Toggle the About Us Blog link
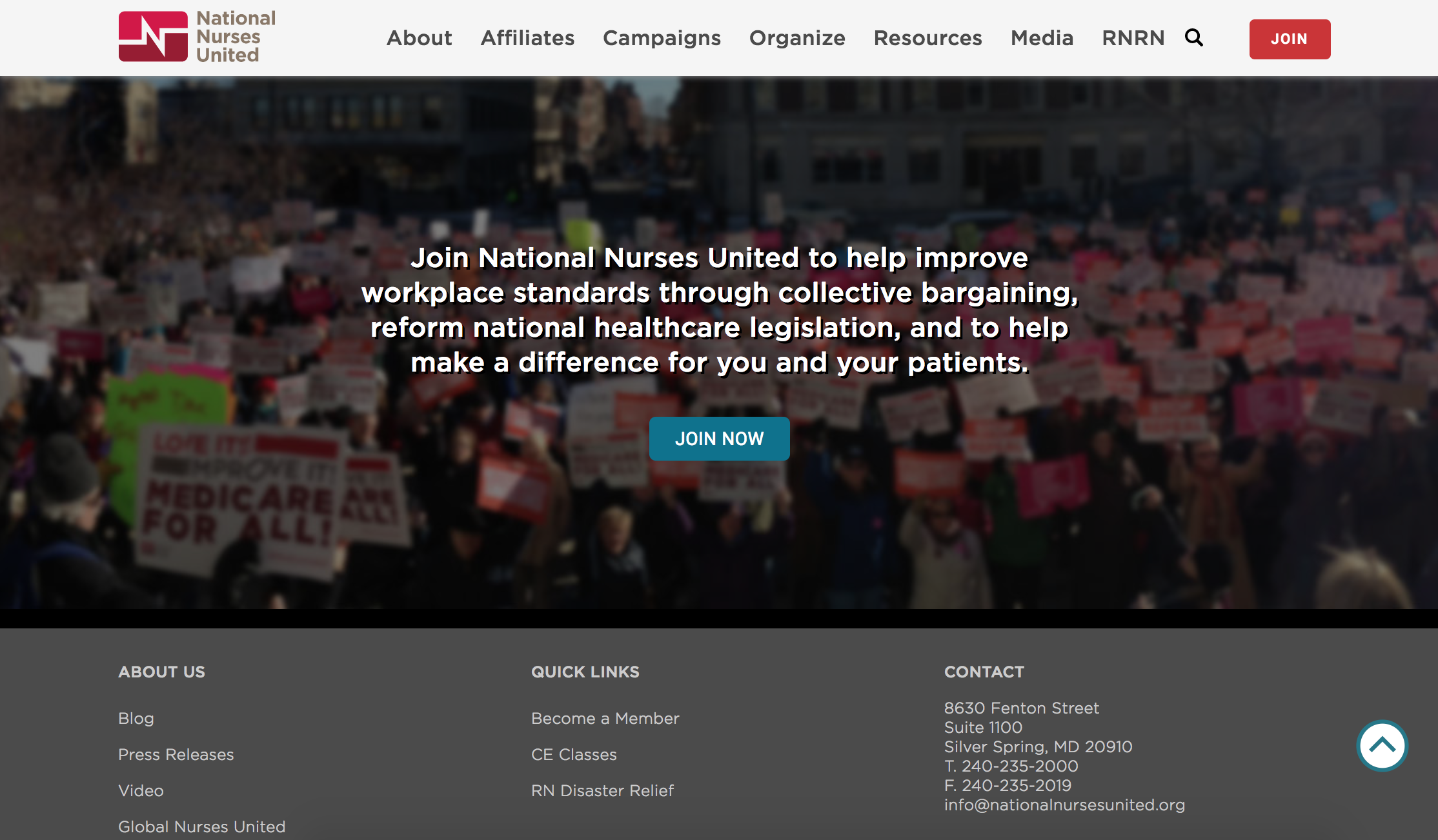1438x840 pixels. click(135, 717)
